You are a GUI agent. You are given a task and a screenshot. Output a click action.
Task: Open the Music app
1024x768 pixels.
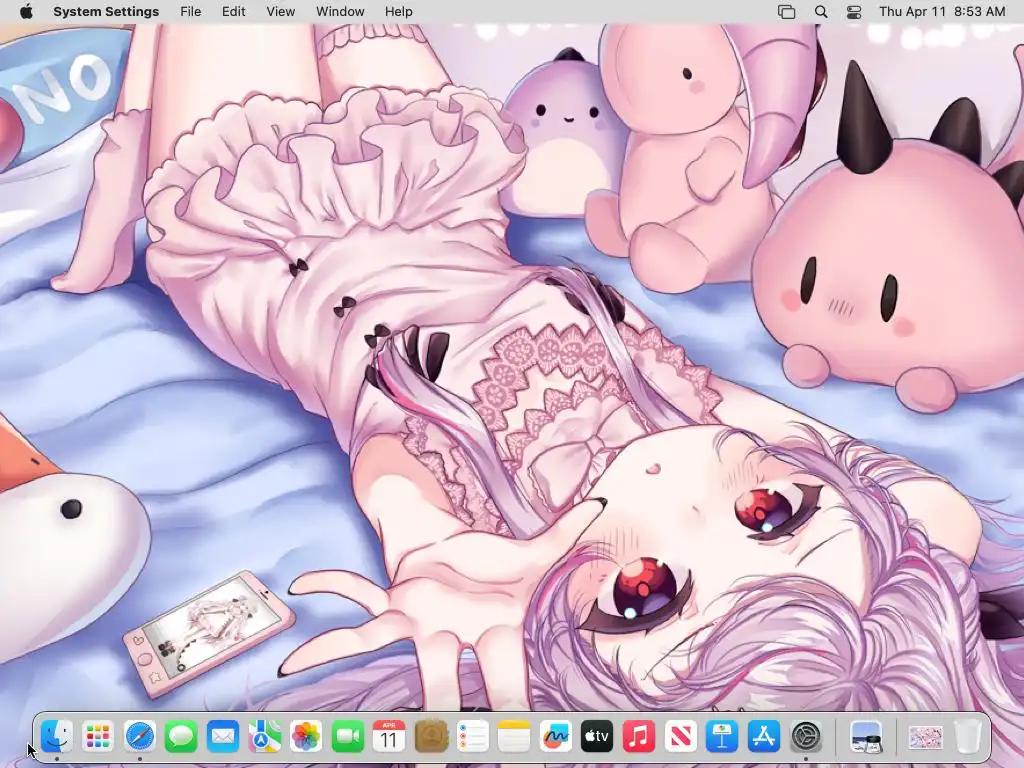[x=639, y=737]
